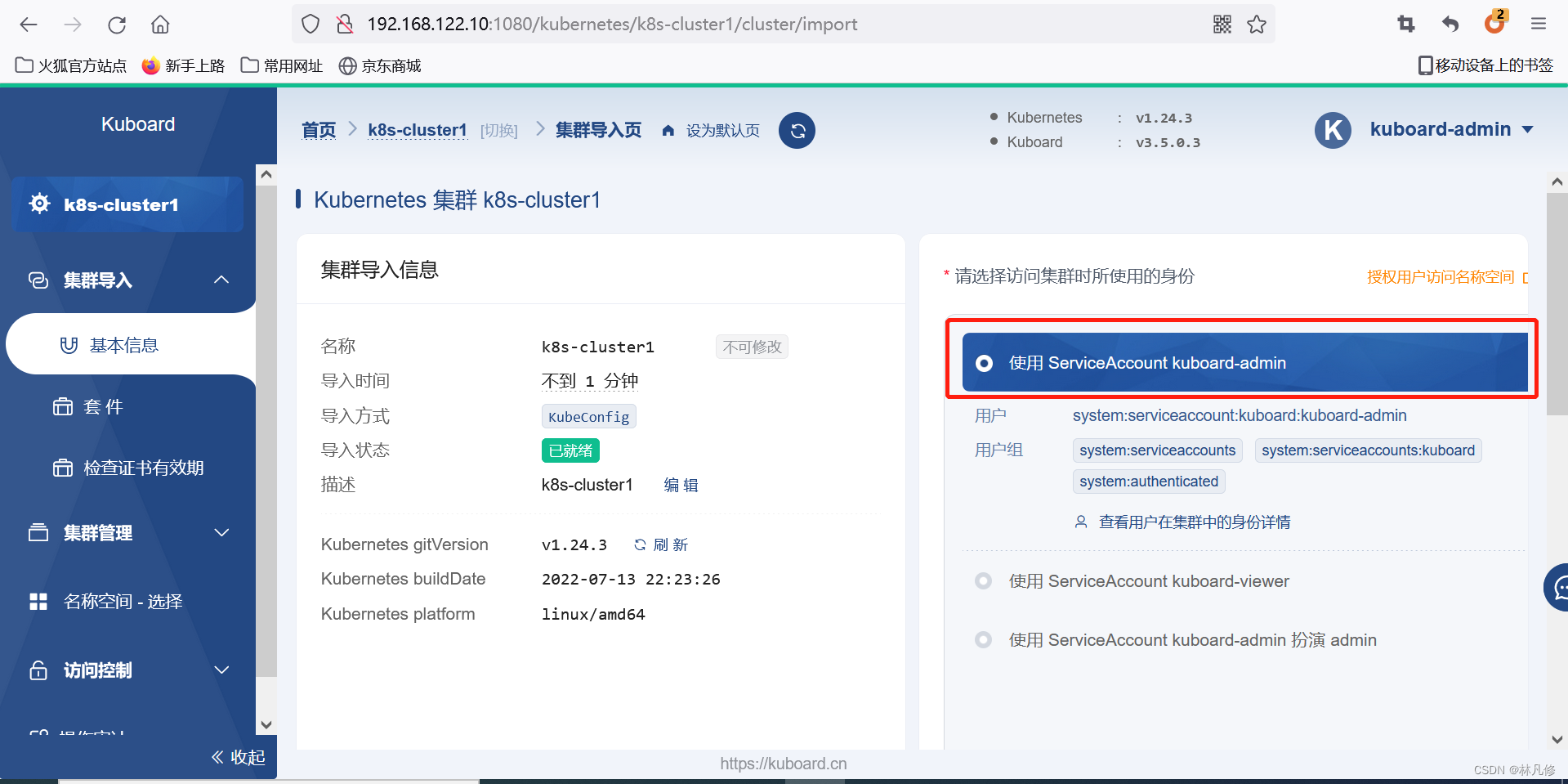Viewport: 1568px width, 784px height.
Task: Click the K avatar icon
Action: pyautogui.click(x=1333, y=130)
